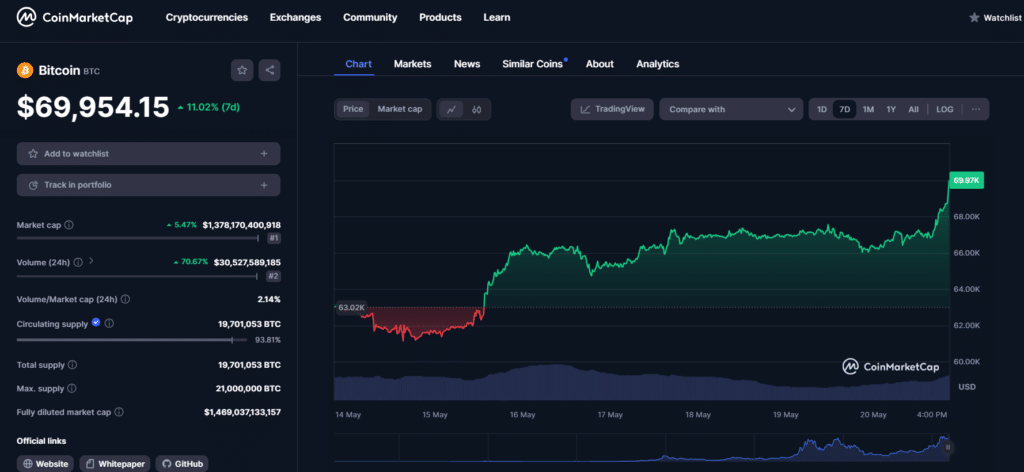Open the Whitepaper link
Screen dimensions: 1024x472
click(x=115, y=464)
